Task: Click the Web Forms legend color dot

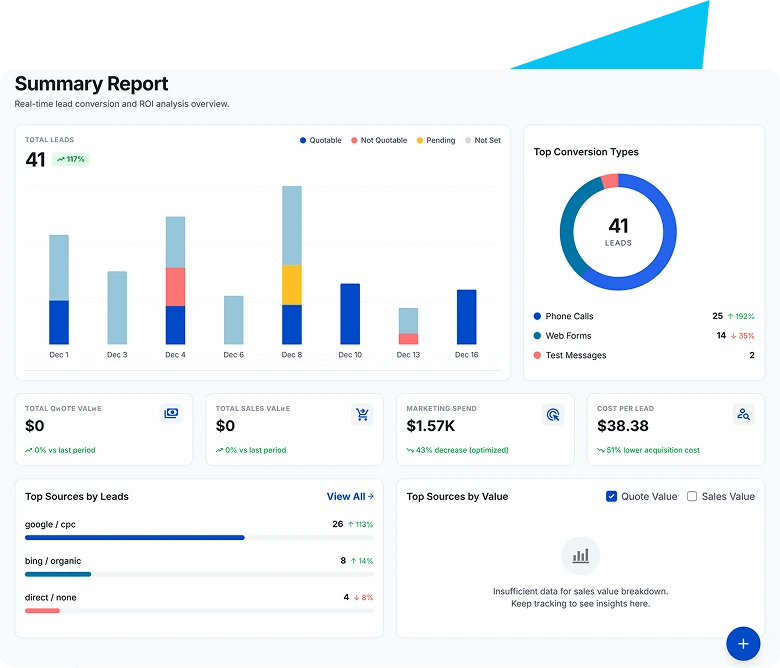Action: 537,336
